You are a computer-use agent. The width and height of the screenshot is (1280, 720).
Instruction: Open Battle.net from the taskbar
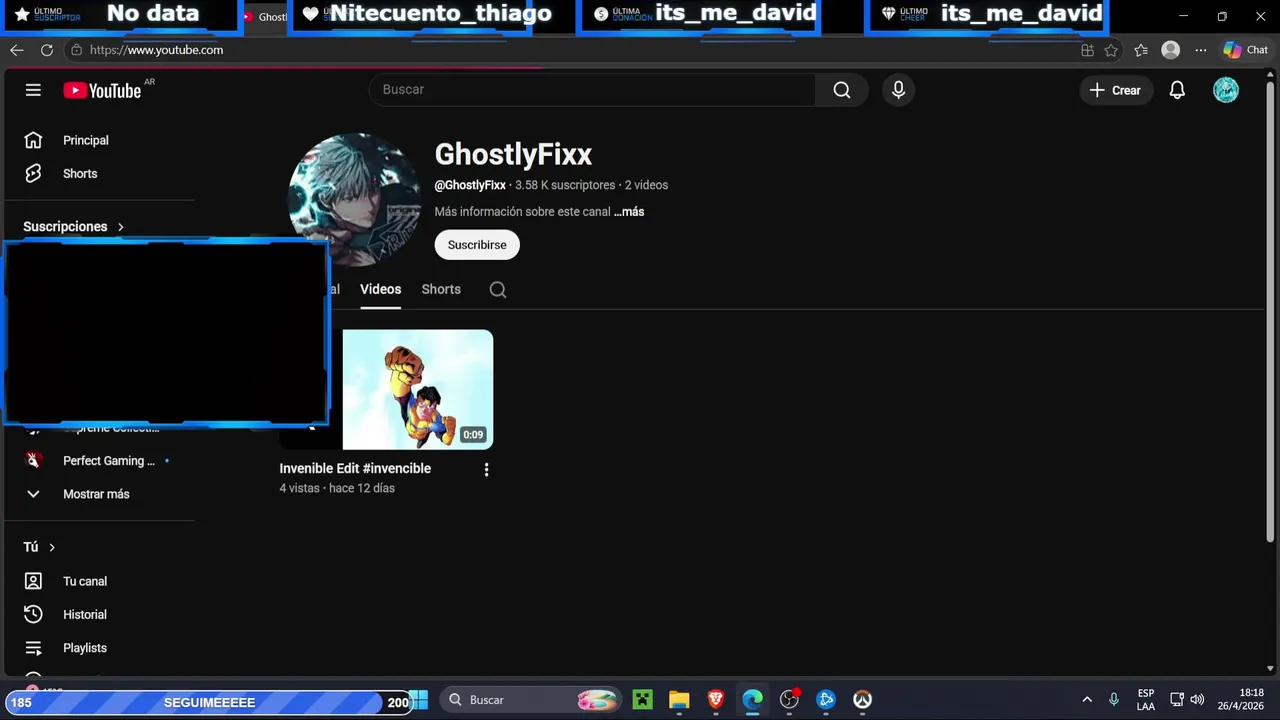pos(826,700)
